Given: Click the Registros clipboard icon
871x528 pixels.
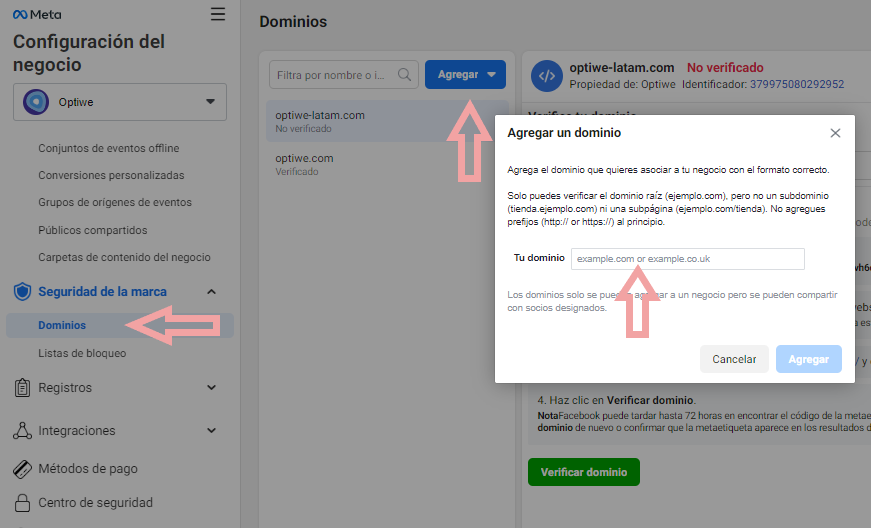Looking at the screenshot, I should click(x=22, y=388).
